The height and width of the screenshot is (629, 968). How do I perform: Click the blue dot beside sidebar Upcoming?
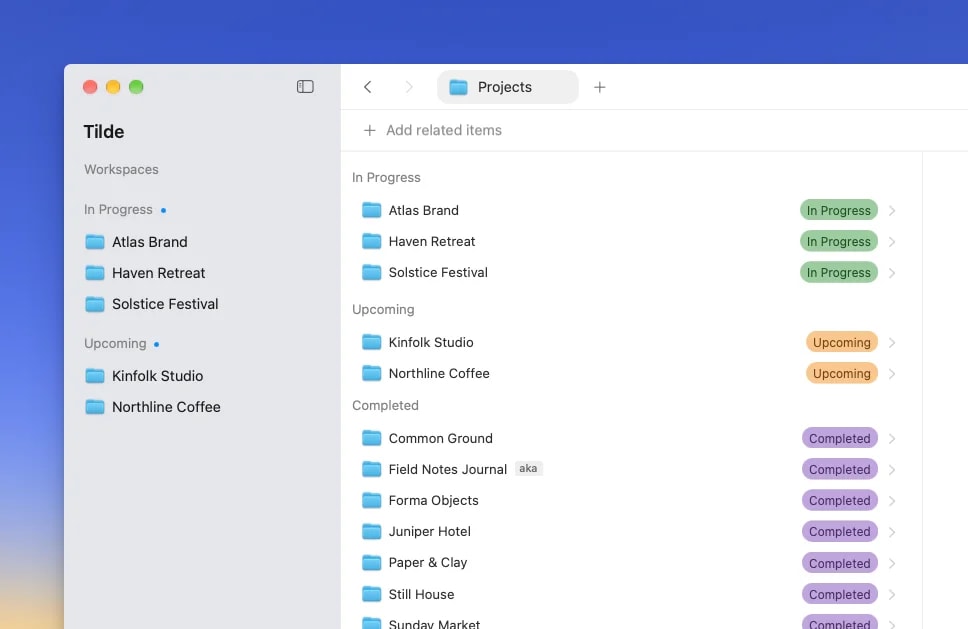click(x=157, y=344)
